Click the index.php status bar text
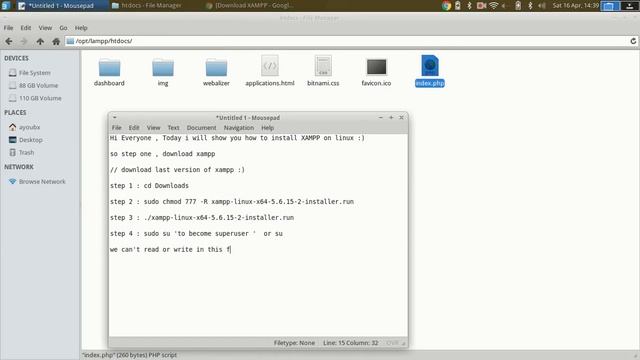640x360 pixels. click(x=129, y=355)
